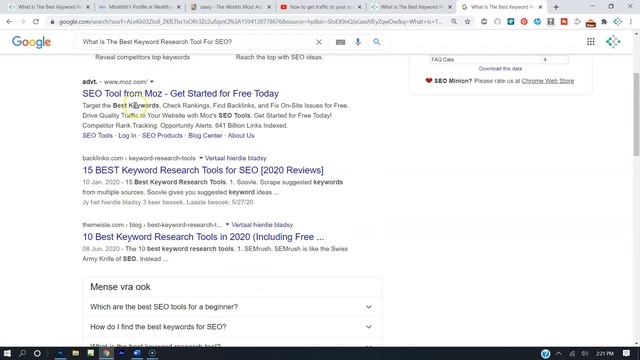Clear the search box with the X icon
The width and height of the screenshot is (640, 360).
click(319, 42)
